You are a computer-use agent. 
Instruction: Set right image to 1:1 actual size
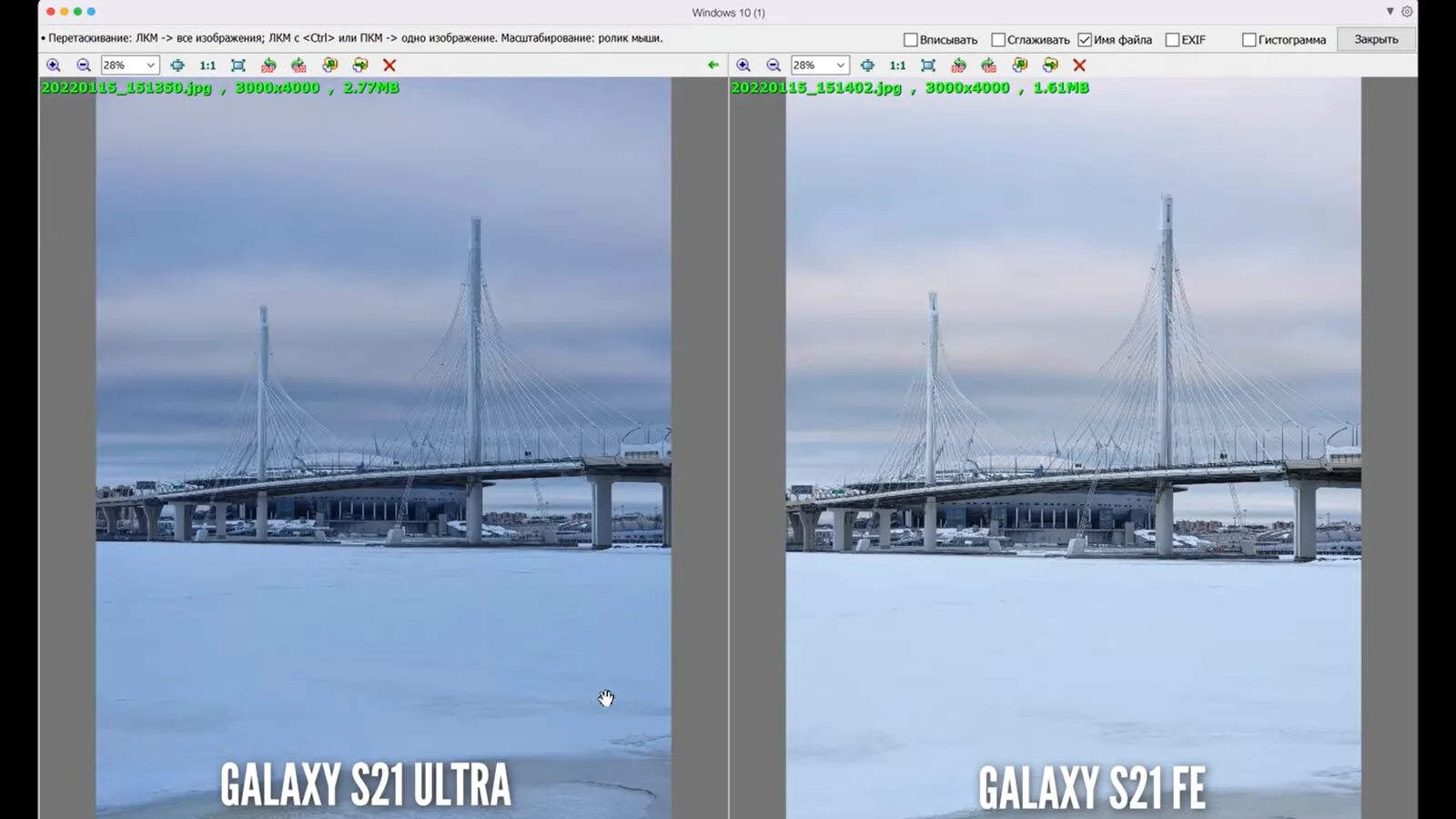click(897, 66)
